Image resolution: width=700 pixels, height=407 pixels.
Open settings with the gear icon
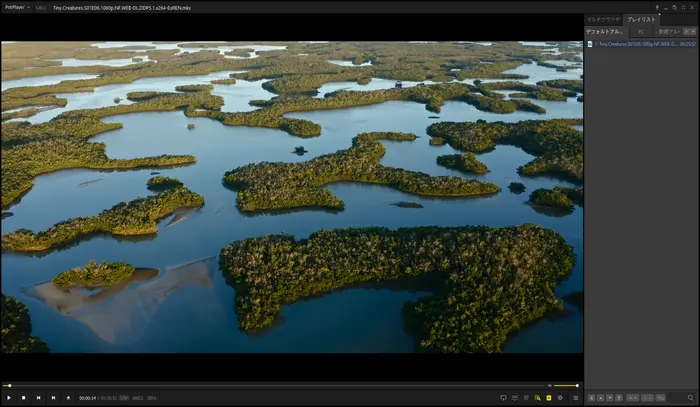point(560,397)
